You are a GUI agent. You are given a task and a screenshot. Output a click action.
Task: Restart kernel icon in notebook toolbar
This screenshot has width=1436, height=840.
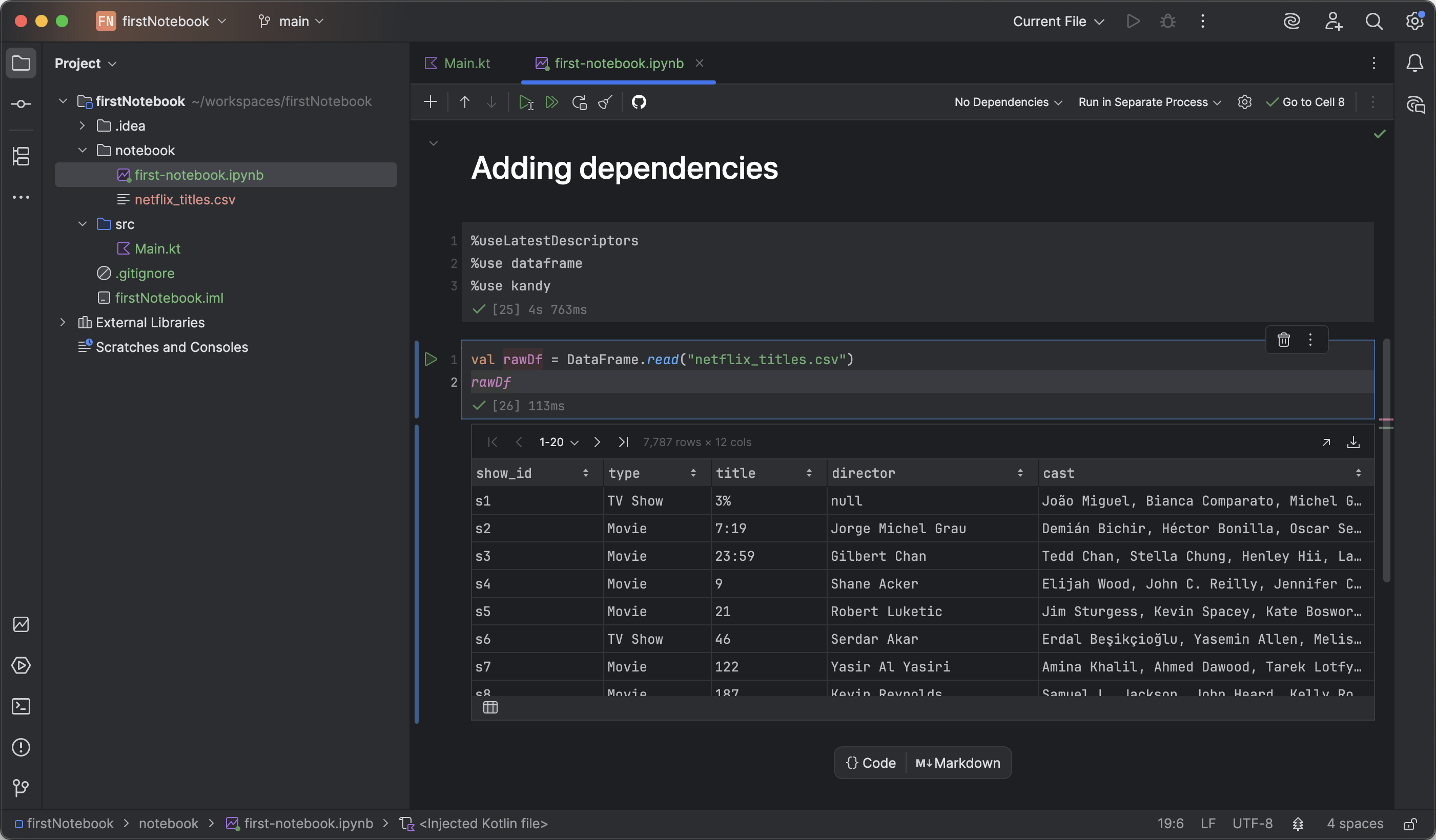coord(579,102)
